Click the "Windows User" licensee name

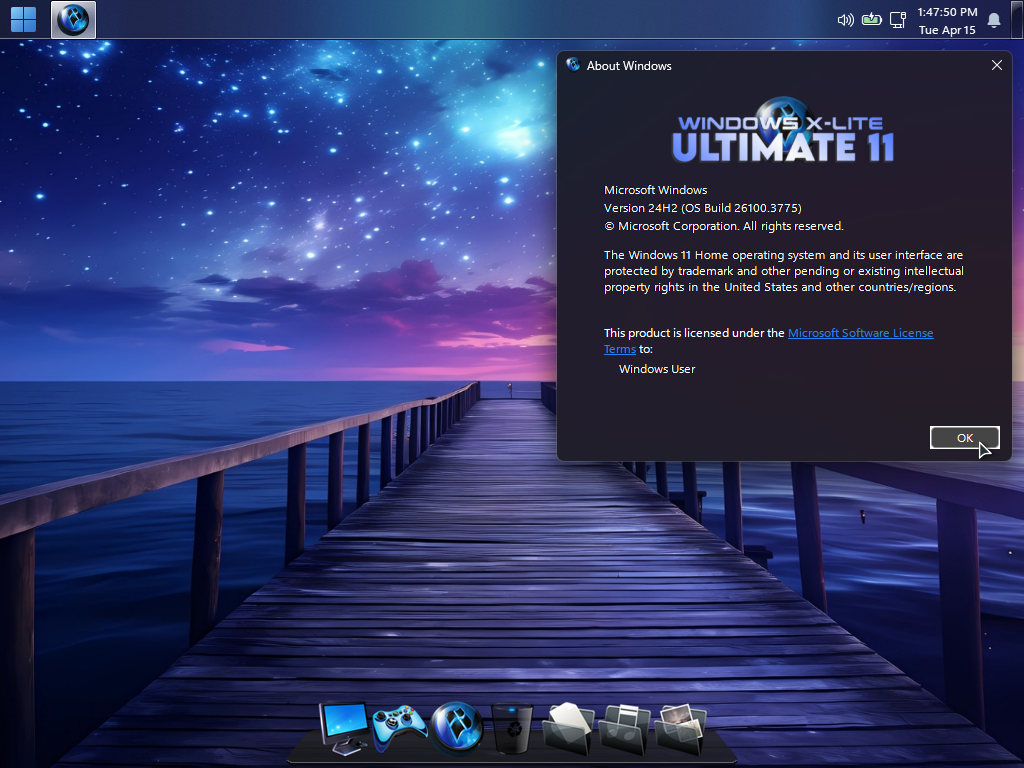657,369
